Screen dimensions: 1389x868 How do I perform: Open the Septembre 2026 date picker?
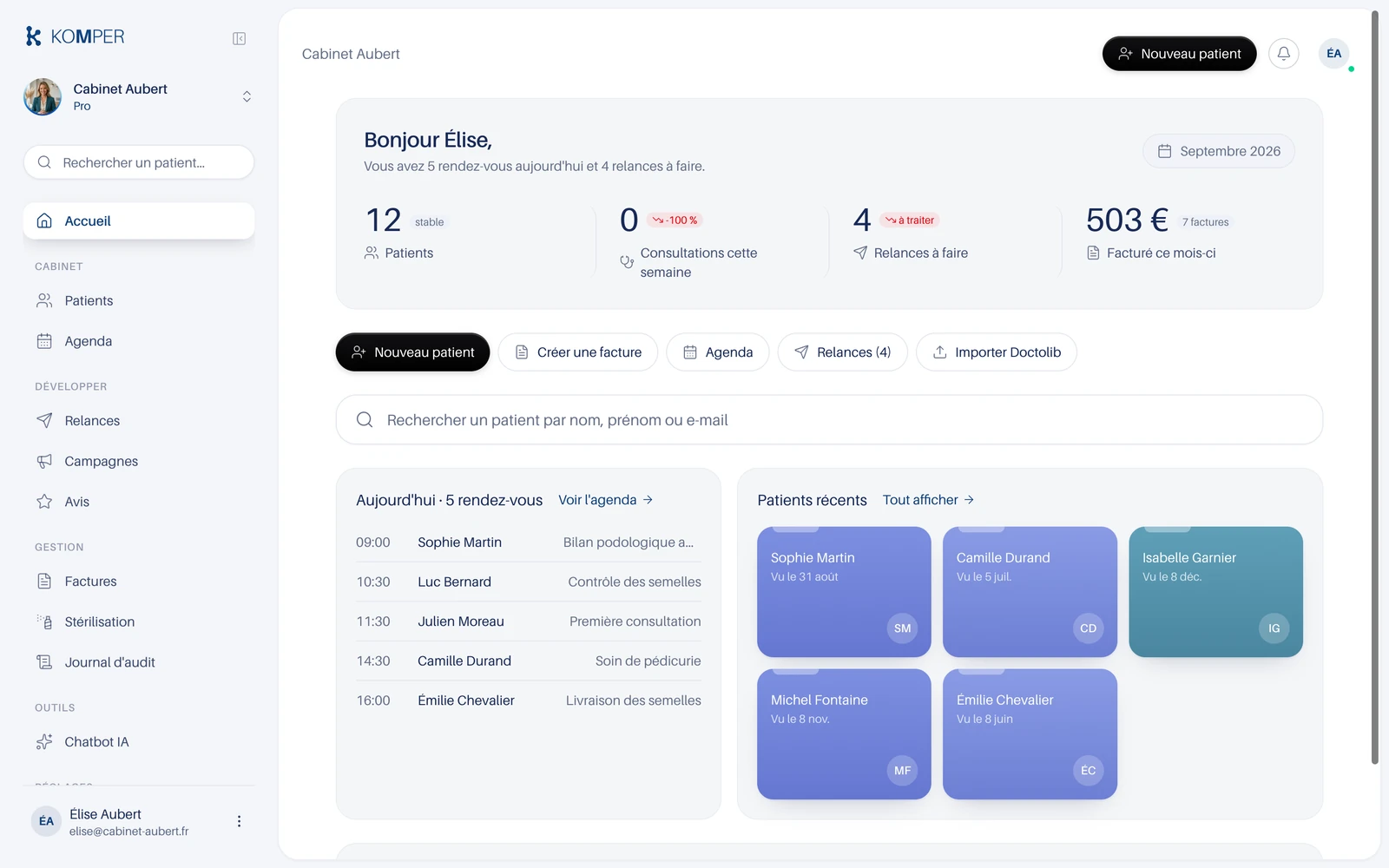pyautogui.click(x=1219, y=151)
